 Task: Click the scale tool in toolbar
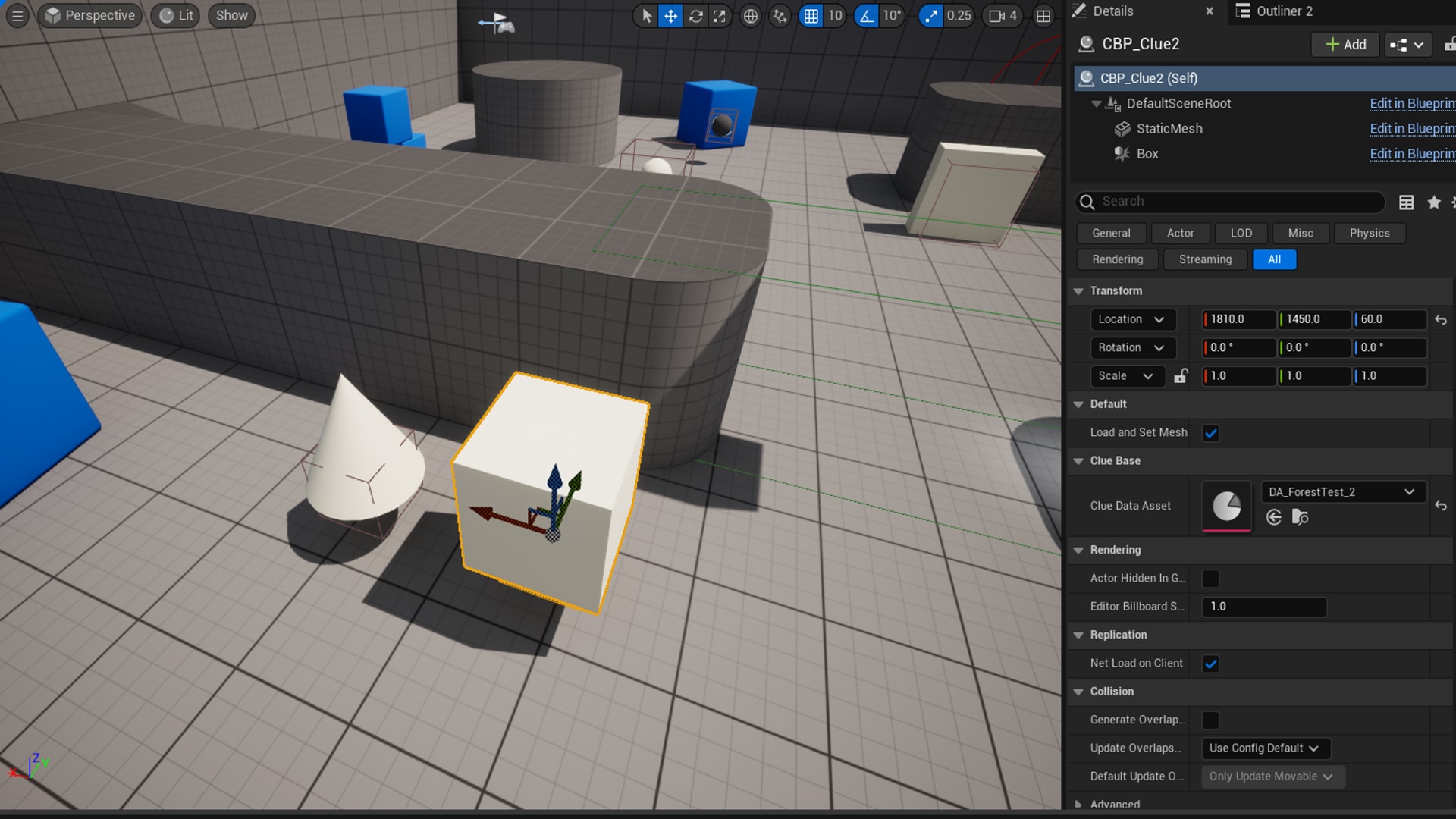pos(718,15)
